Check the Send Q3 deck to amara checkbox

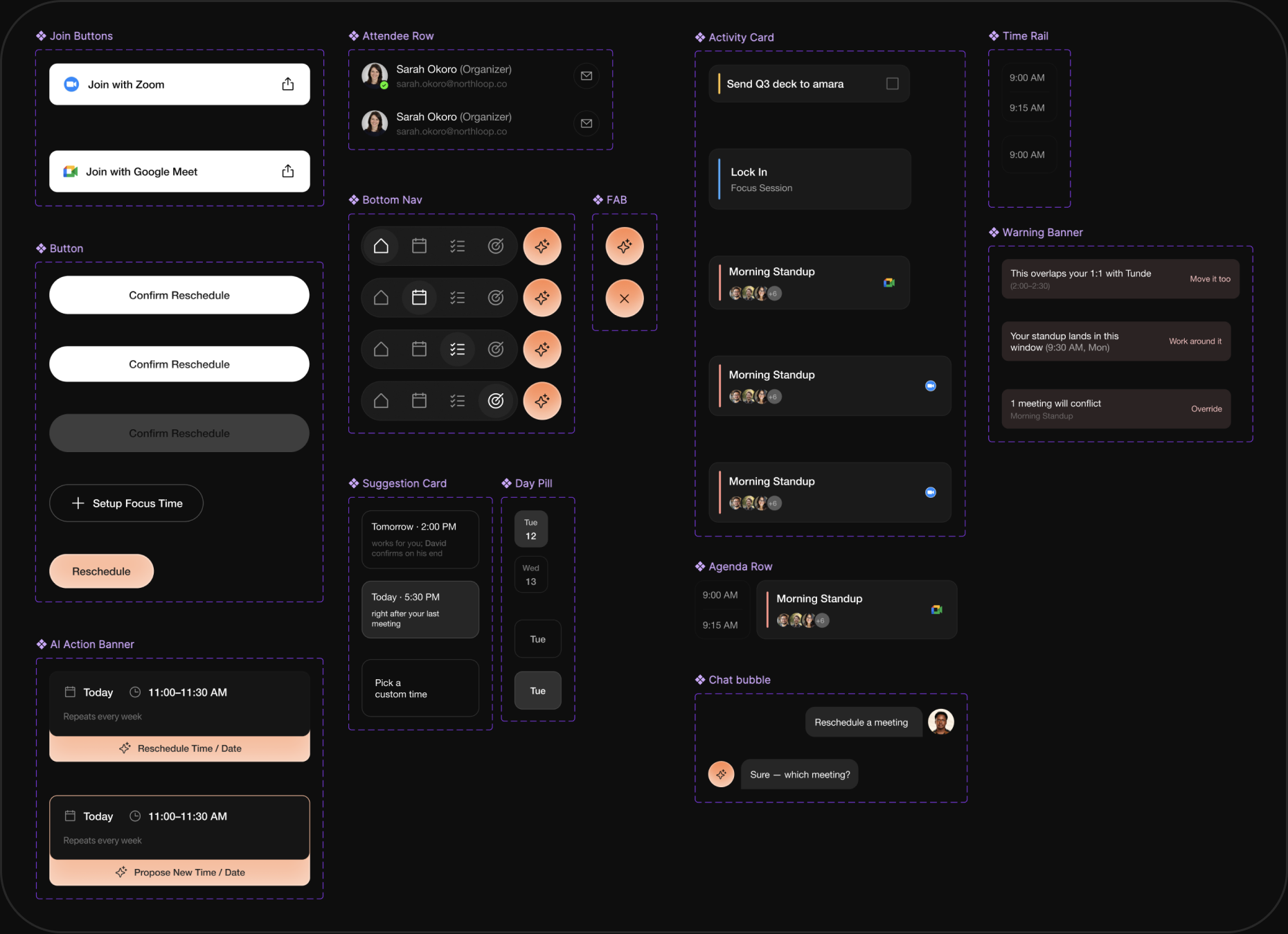click(x=893, y=84)
